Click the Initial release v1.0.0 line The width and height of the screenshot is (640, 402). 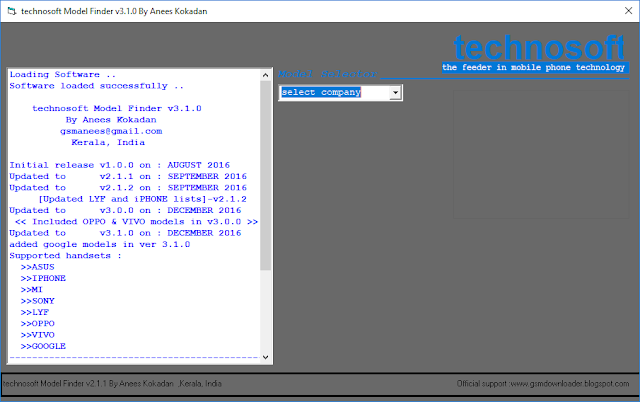click(x=120, y=165)
